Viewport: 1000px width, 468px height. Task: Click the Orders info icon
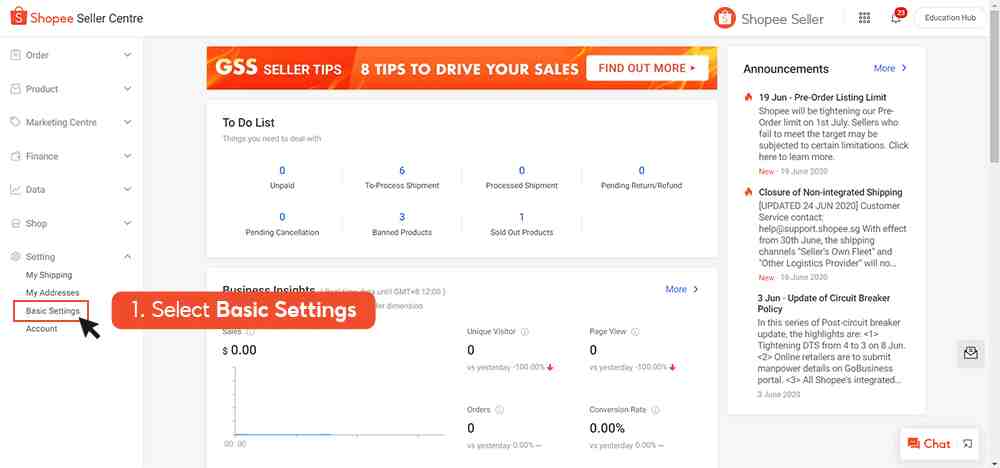click(x=499, y=410)
